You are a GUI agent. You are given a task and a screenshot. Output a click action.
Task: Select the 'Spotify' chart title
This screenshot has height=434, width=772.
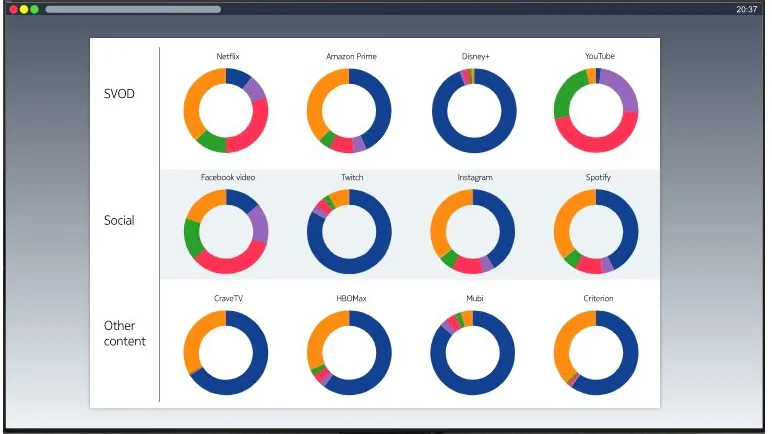coord(598,177)
